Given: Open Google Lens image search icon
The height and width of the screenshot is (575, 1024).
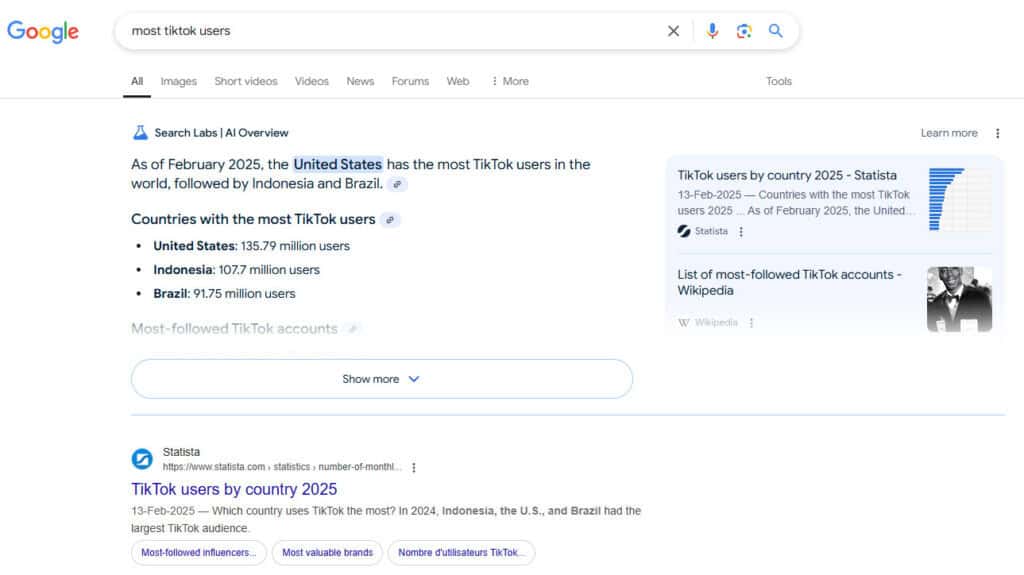Looking at the screenshot, I should click(744, 31).
